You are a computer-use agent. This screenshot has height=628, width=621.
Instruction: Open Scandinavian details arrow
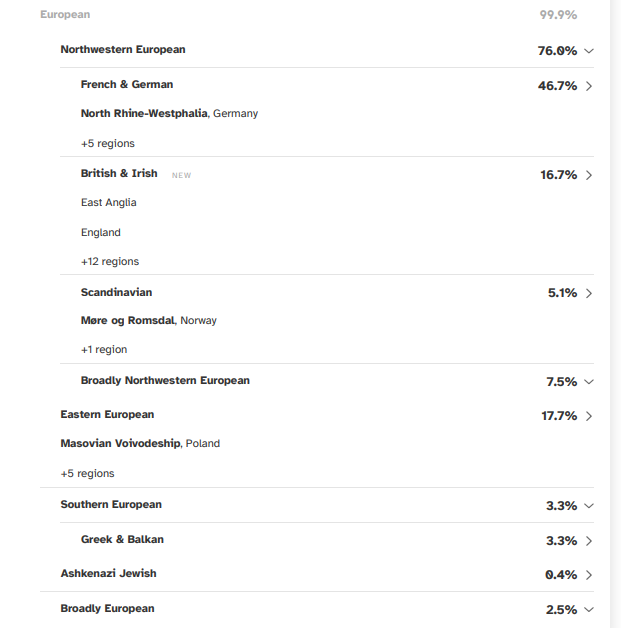pos(589,293)
